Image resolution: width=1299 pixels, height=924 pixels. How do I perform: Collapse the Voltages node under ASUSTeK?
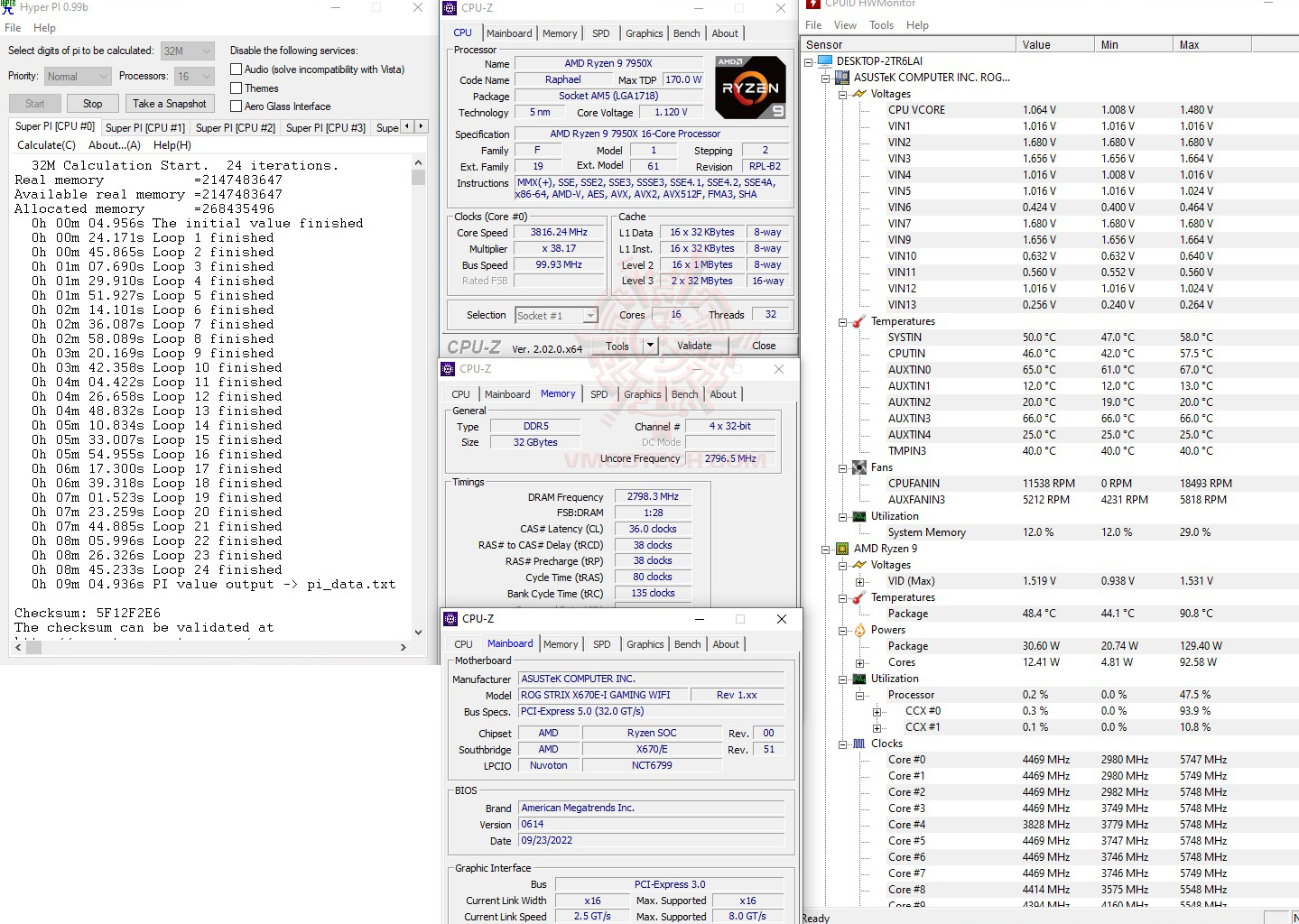click(842, 95)
